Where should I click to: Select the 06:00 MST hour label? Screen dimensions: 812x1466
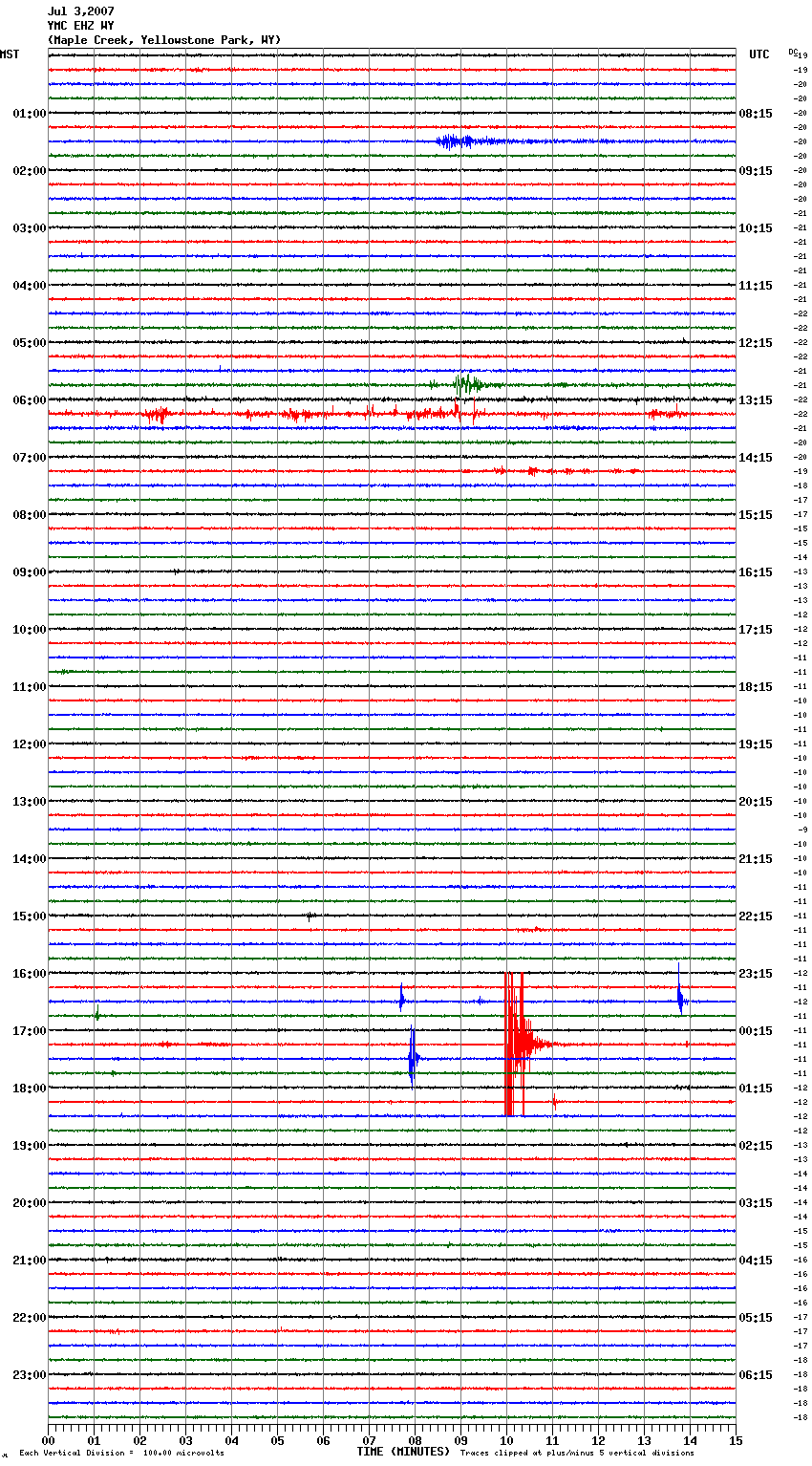[x=30, y=400]
